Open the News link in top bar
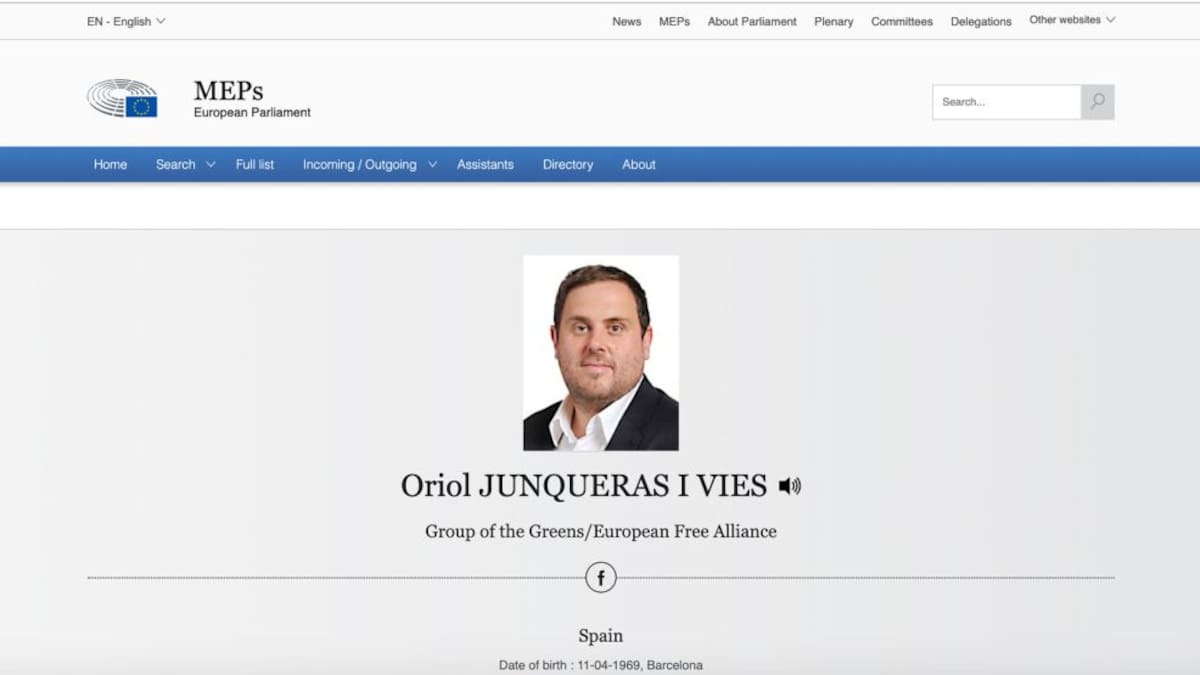The width and height of the screenshot is (1200, 675). coord(627,21)
